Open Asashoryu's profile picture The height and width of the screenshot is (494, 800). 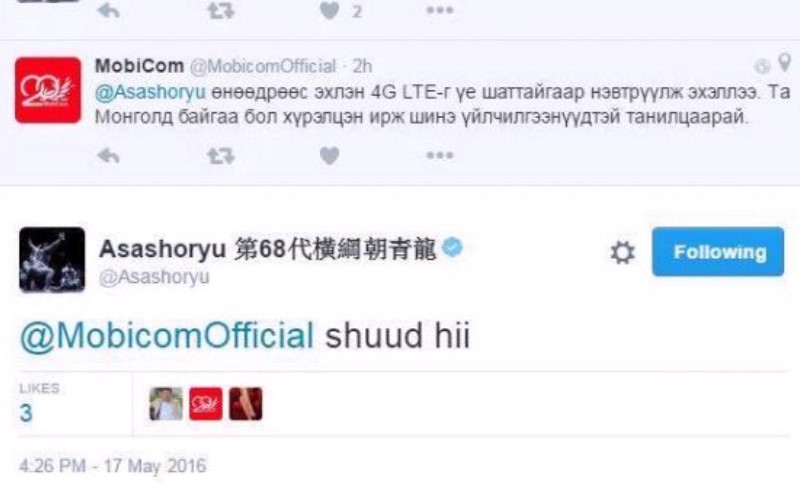52,260
